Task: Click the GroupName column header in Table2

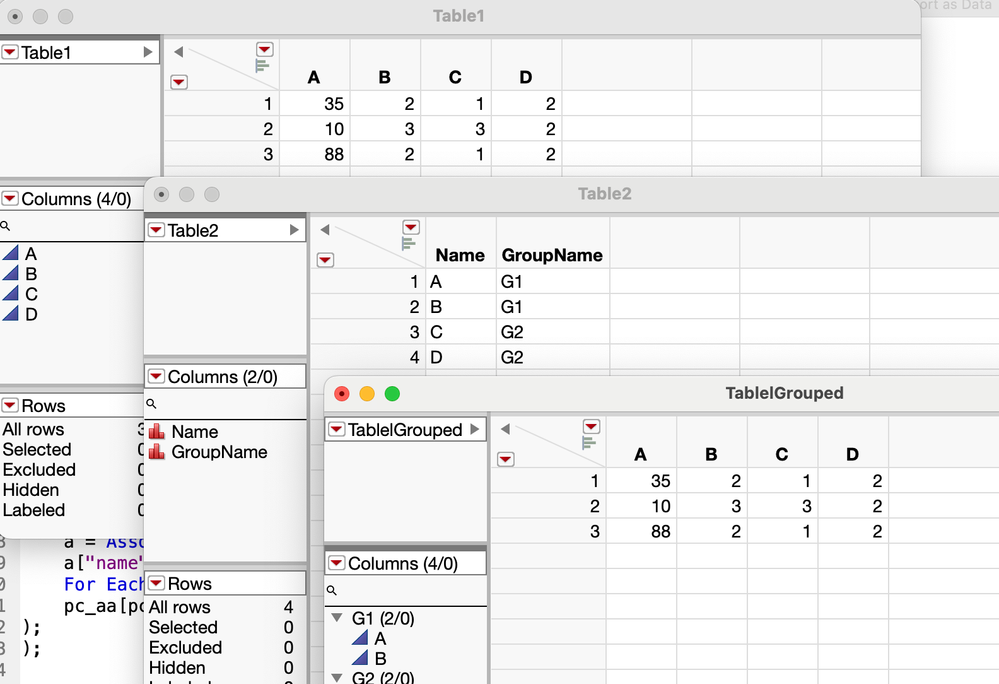Action: pos(552,255)
